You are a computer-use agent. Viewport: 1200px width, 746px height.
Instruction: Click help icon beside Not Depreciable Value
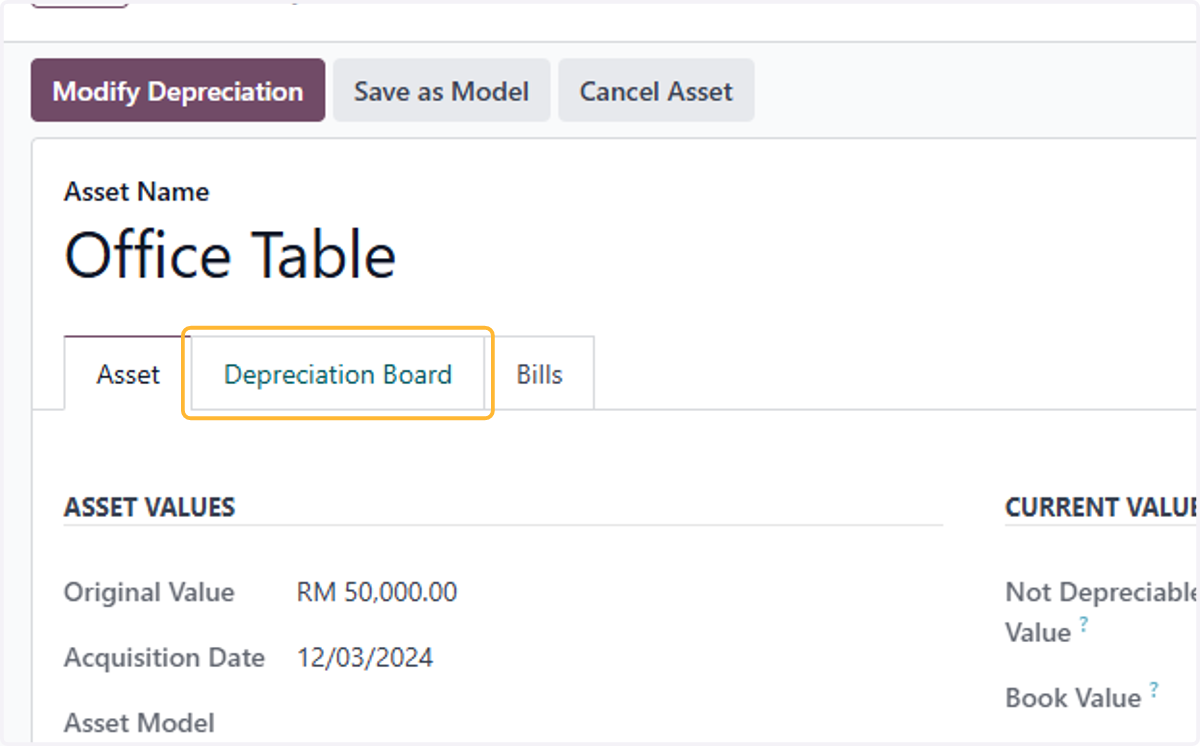pos(1084,624)
